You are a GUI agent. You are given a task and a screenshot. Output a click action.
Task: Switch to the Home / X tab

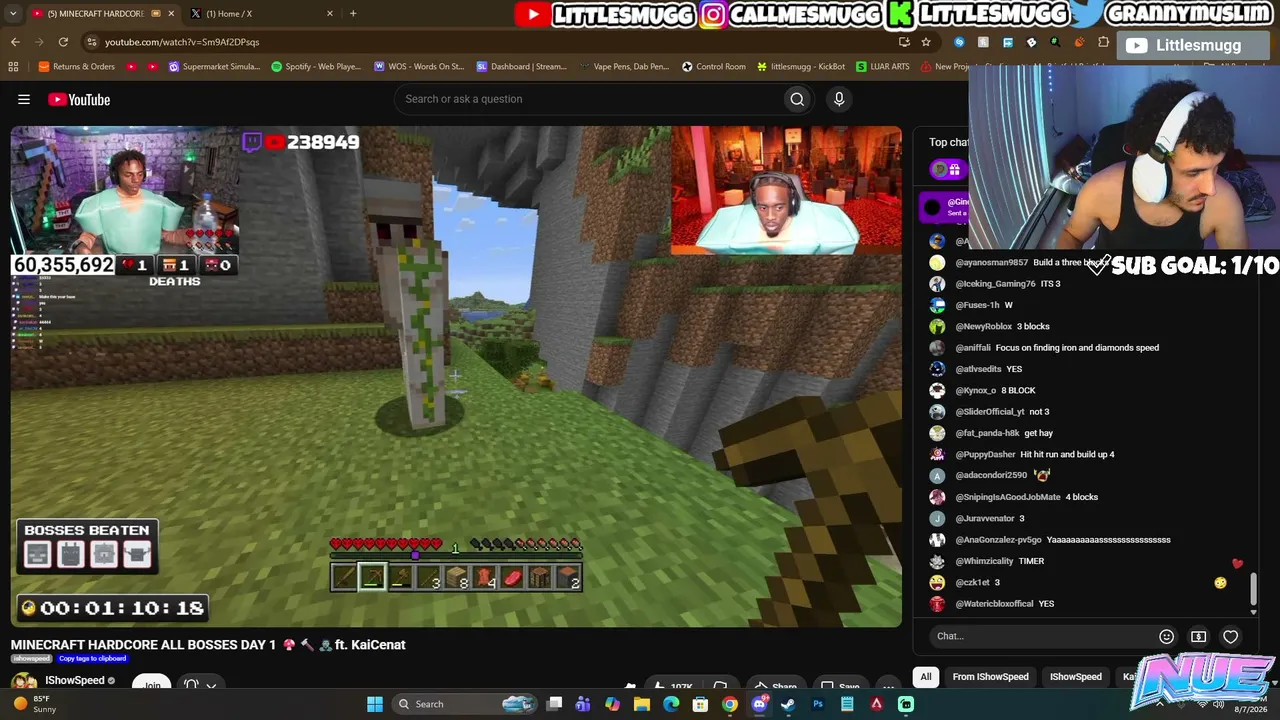pyautogui.click(x=262, y=13)
